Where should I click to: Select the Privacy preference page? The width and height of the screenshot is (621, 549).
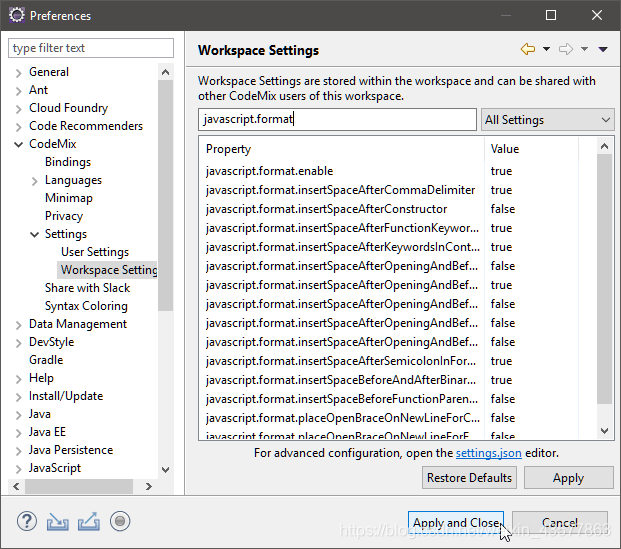click(64, 216)
